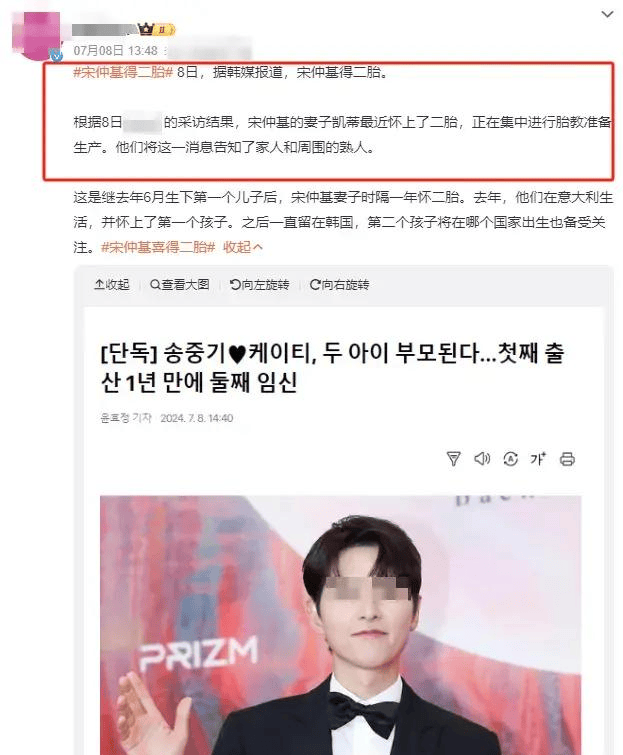Click the speaker read-aloud icon
Image resolution: width=623 pixels, height=755 pixels.
tap(482, 459)
